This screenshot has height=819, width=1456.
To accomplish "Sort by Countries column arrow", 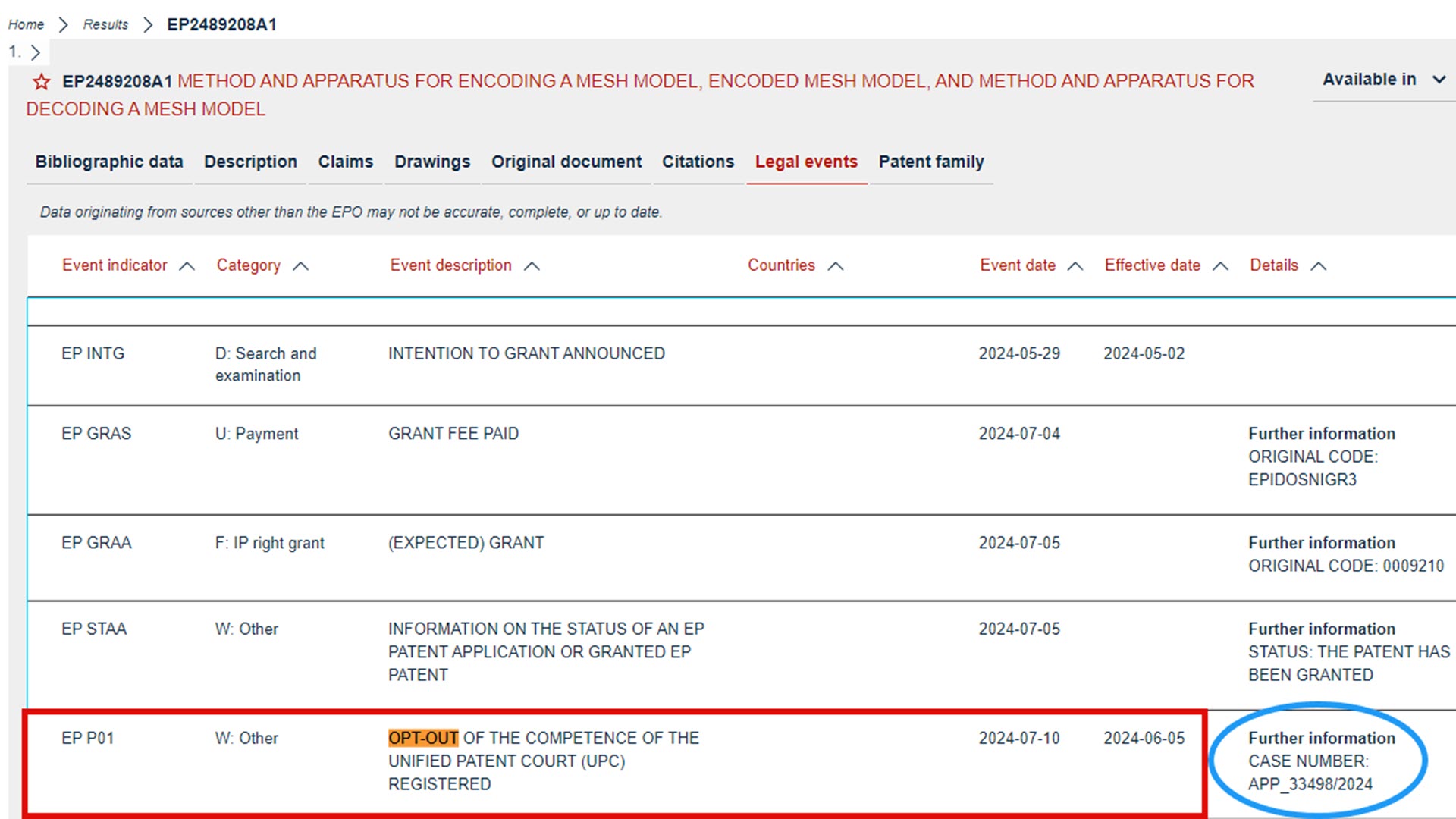I will point(835,266).
